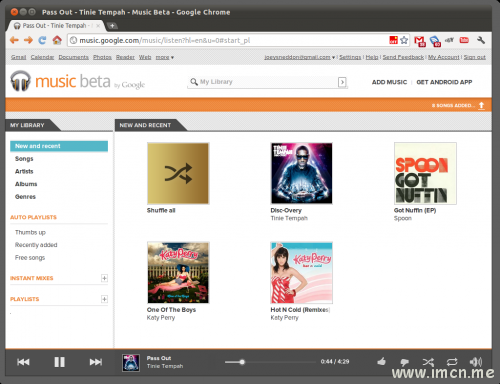Open the Reader link in Google bar
This screenshot has height=384, width=500.
point(125,57)
